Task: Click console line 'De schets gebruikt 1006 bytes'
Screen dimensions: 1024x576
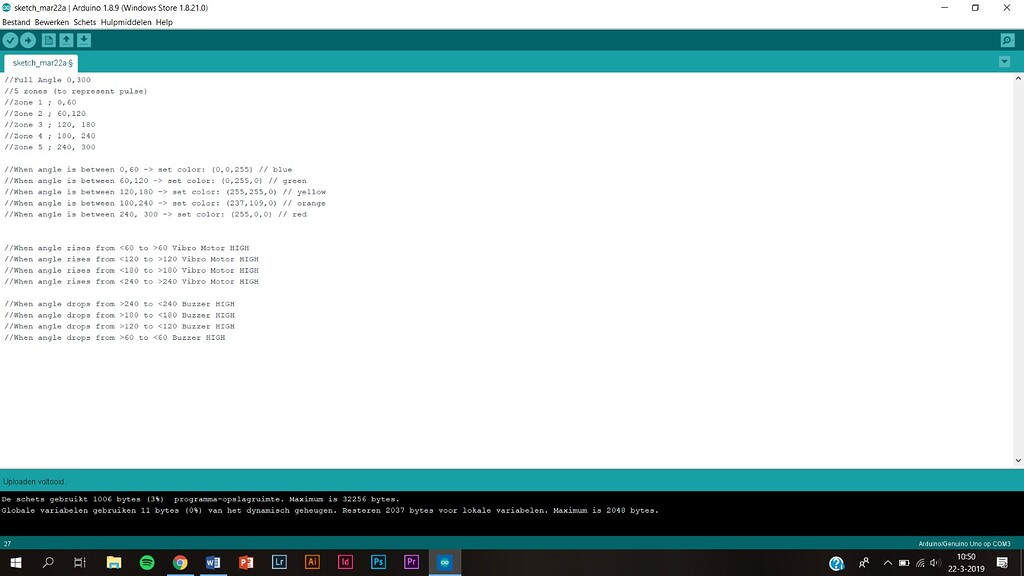Action: [200, 499]
